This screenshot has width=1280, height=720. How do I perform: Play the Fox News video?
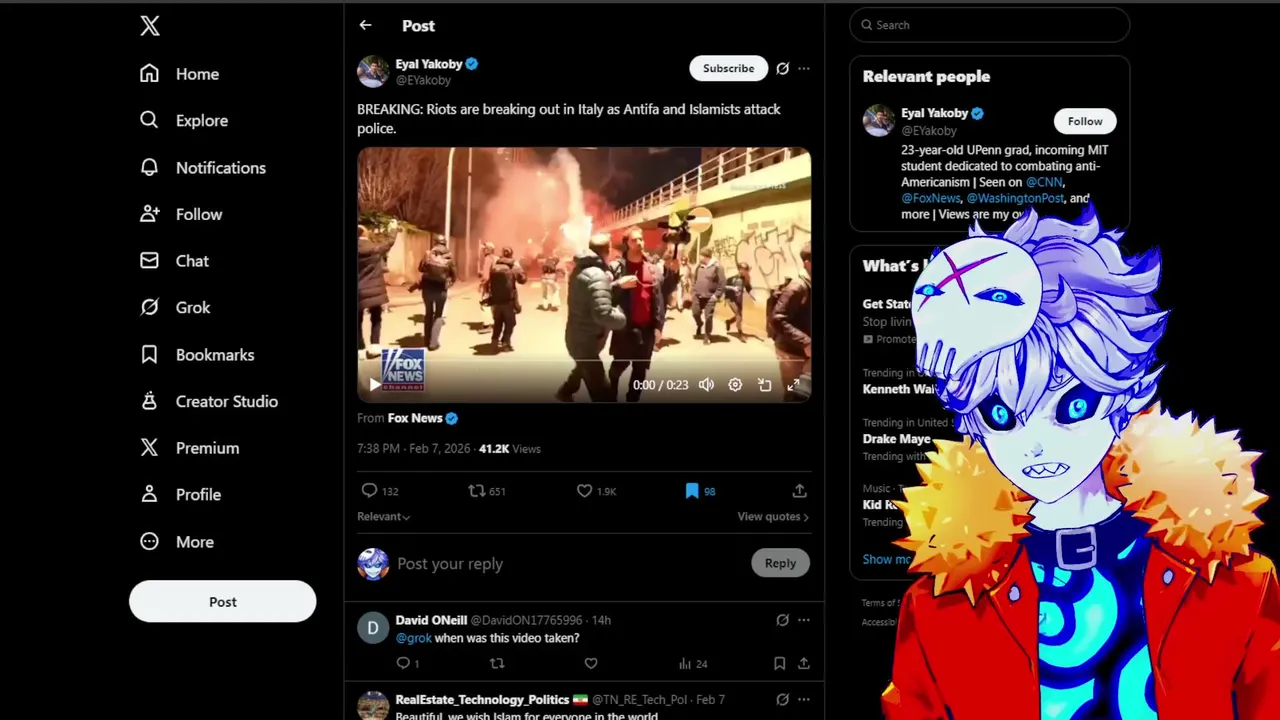click(374, 384)
